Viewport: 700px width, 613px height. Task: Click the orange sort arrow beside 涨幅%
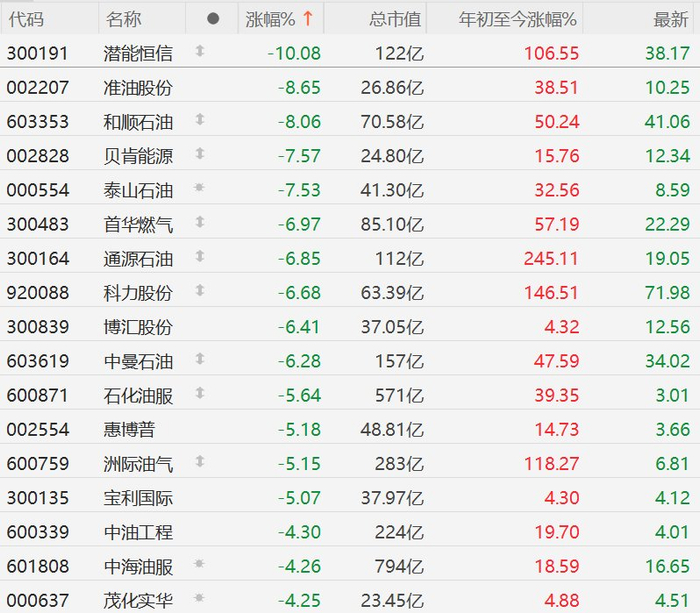coord(308,19)
